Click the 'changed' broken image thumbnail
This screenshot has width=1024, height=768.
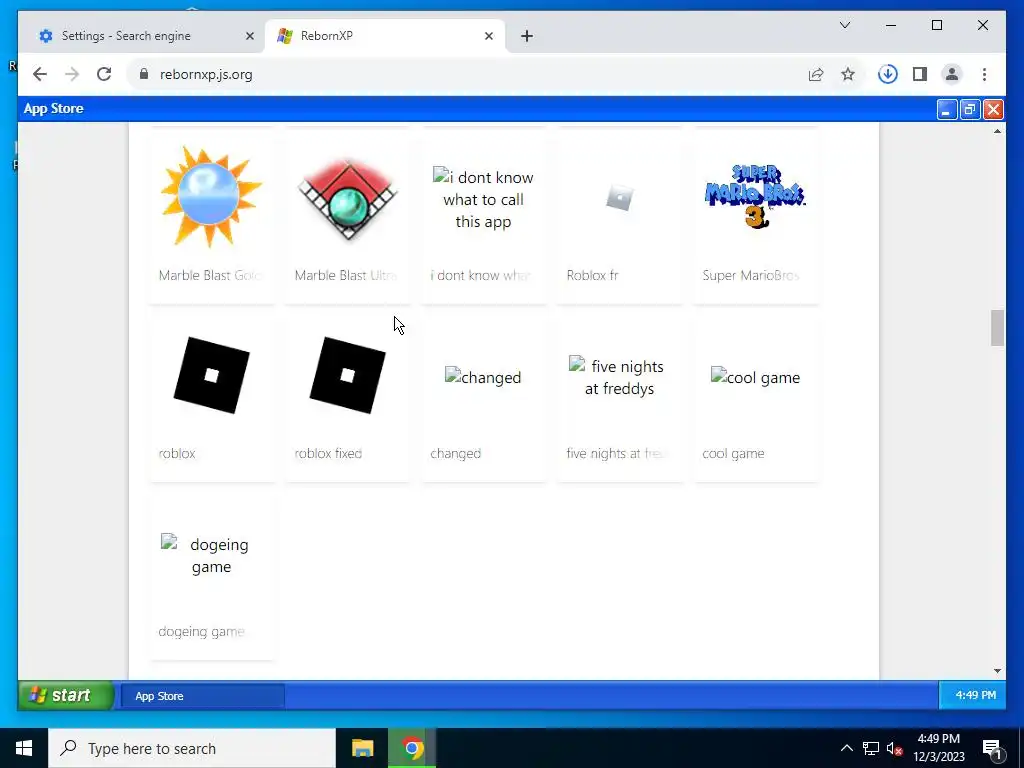(483, 377)
